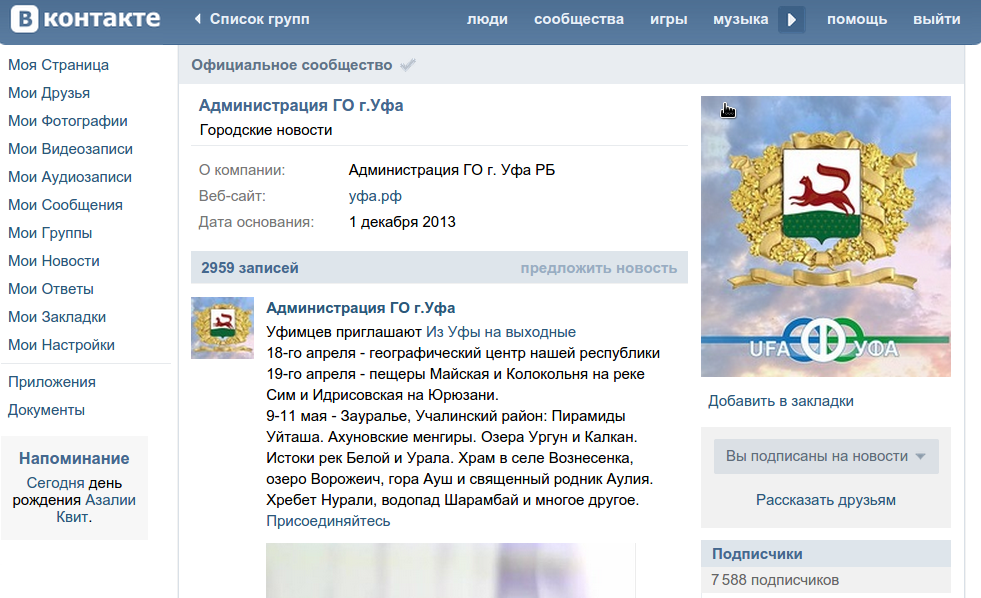Open игры in the top navigation

[668, 19]
